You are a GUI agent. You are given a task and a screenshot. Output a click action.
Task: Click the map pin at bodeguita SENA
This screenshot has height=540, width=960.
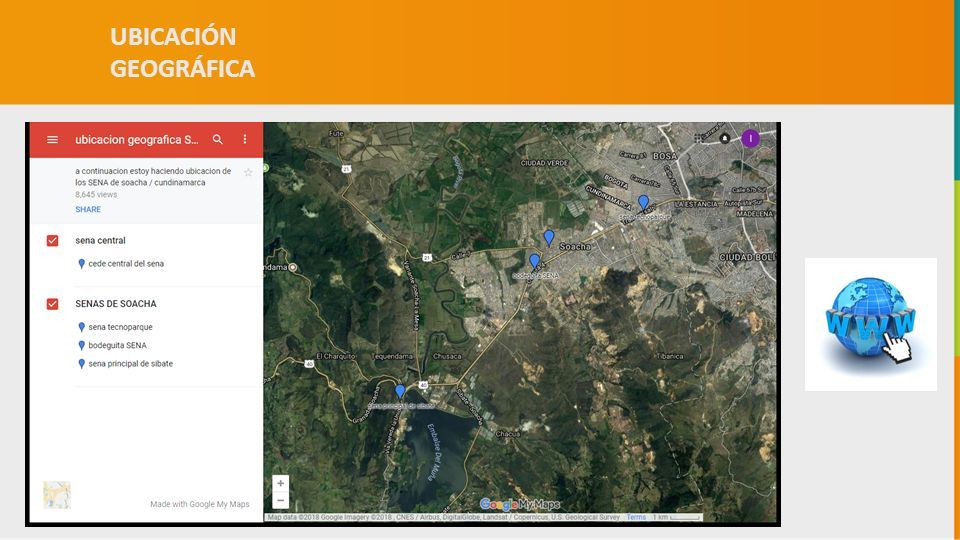[x=534, y=261]
